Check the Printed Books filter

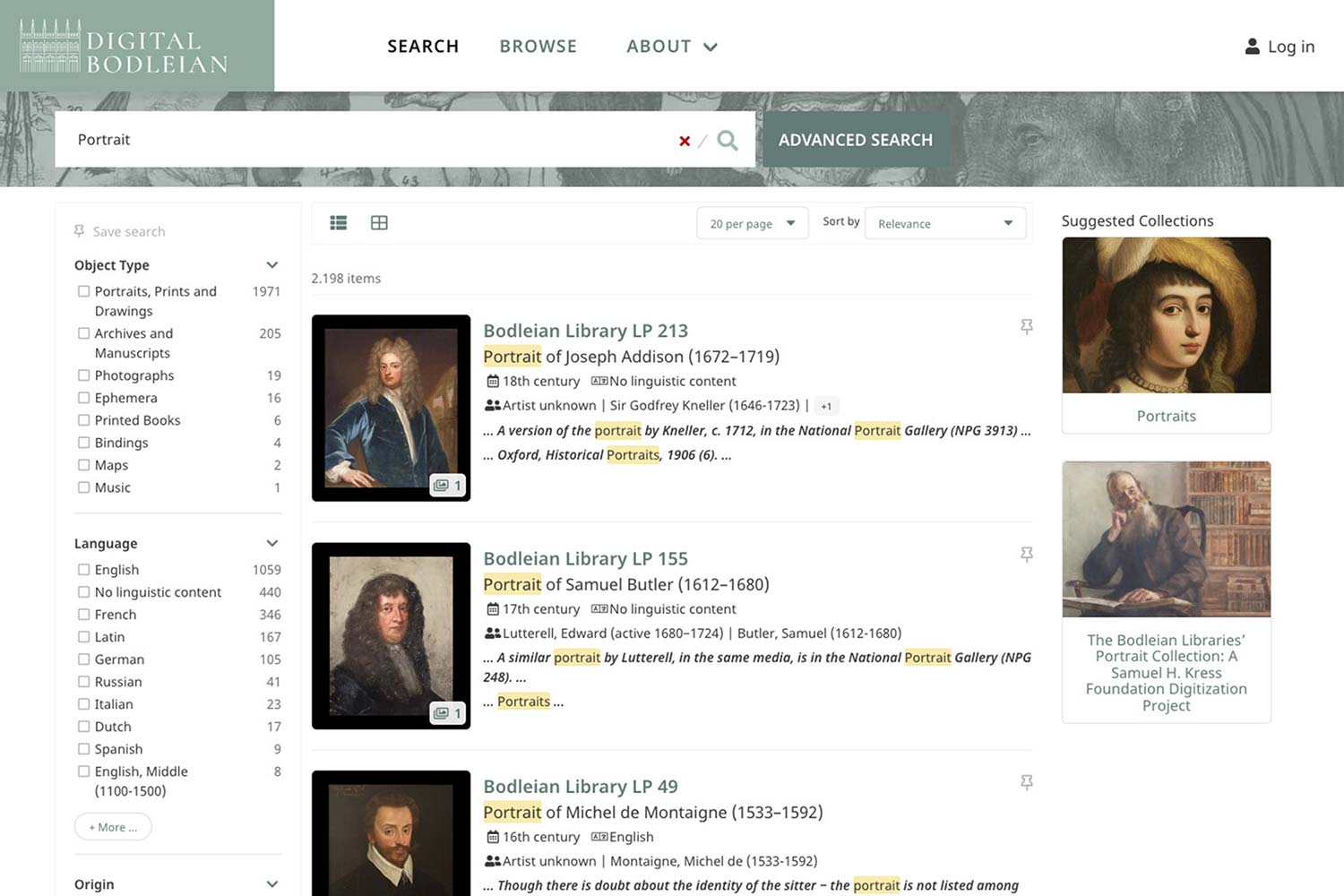pyautogui.click(x=83, y=420)
